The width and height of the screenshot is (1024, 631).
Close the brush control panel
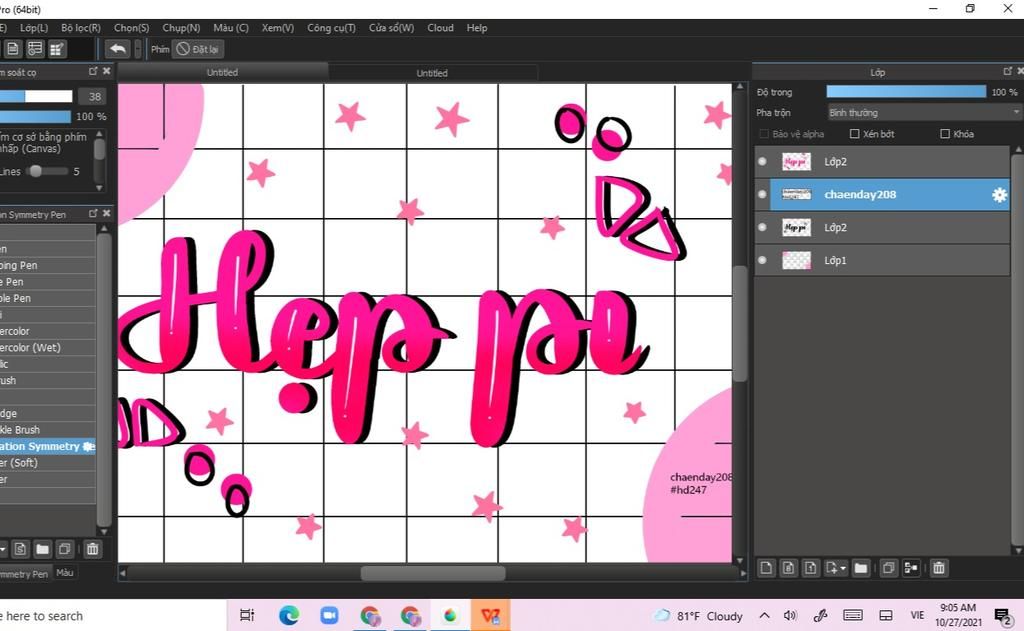(106, 71)
